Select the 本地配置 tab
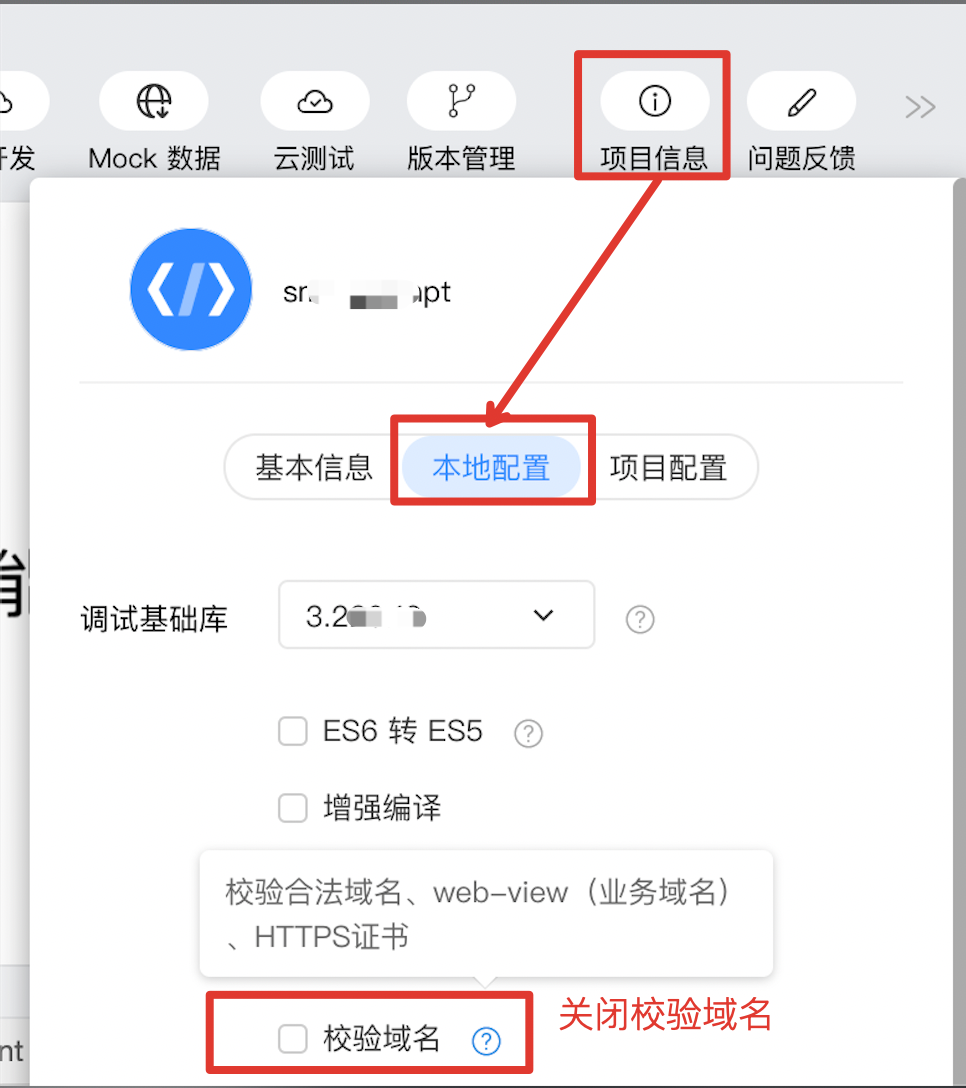 click(x=491, y=467)
